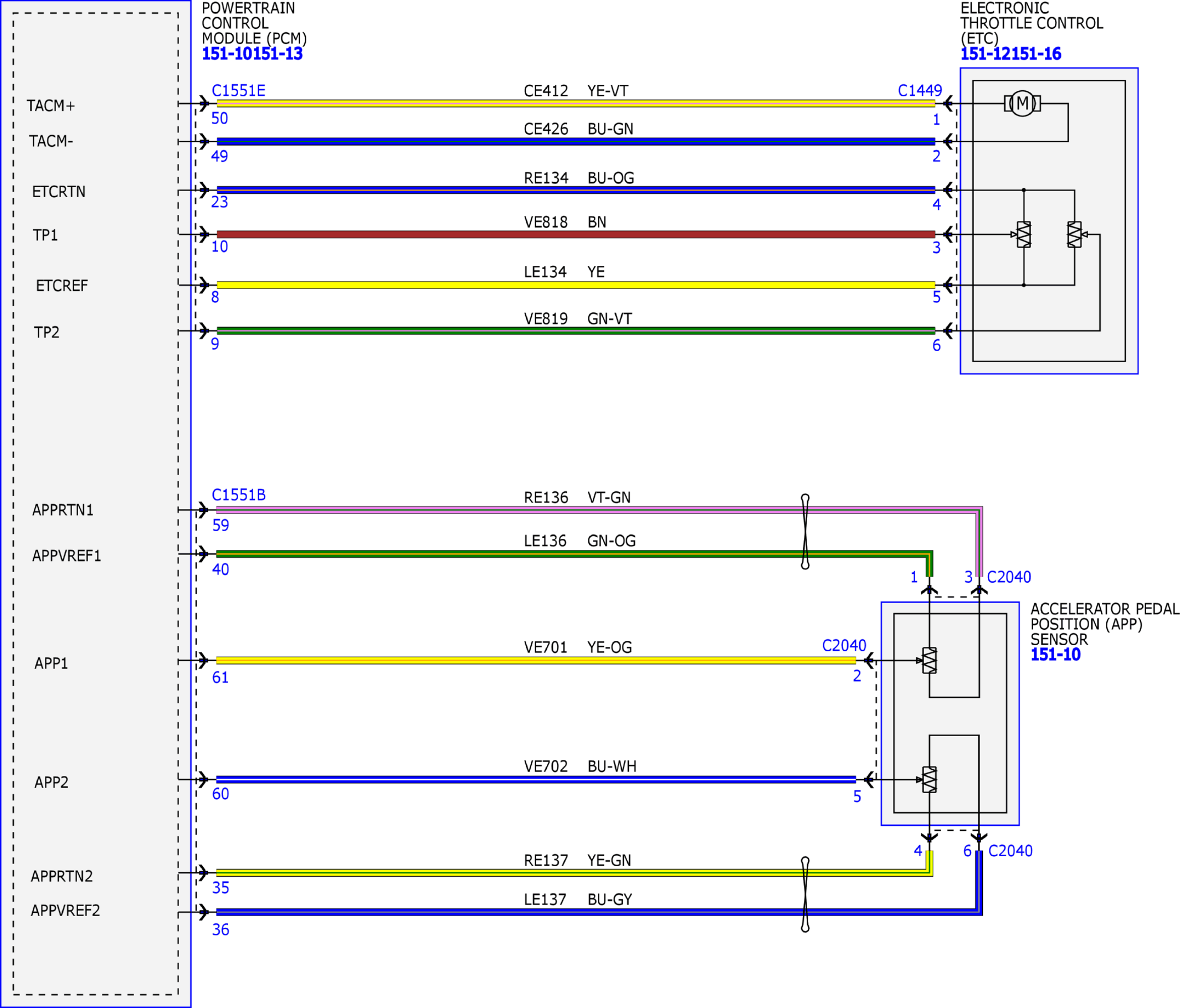The width and height of the screenshot is (1180, 1008).
Task: Click PCM pin number 61
Action: [x=220, y=678]
